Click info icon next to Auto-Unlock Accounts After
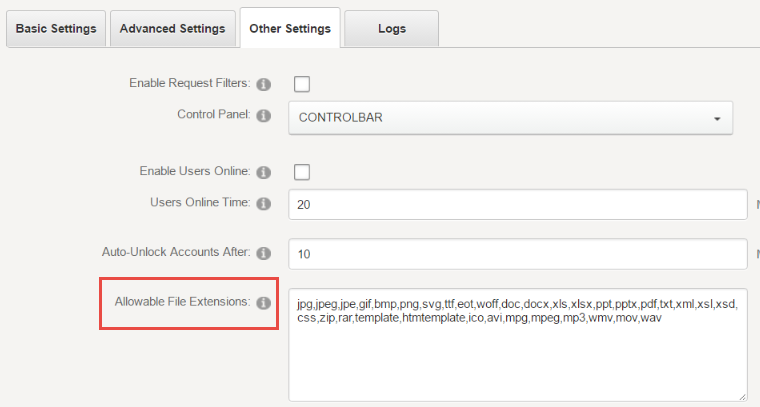Image resolution: width=760 pixels, height=407 pixels. point(263,253)
